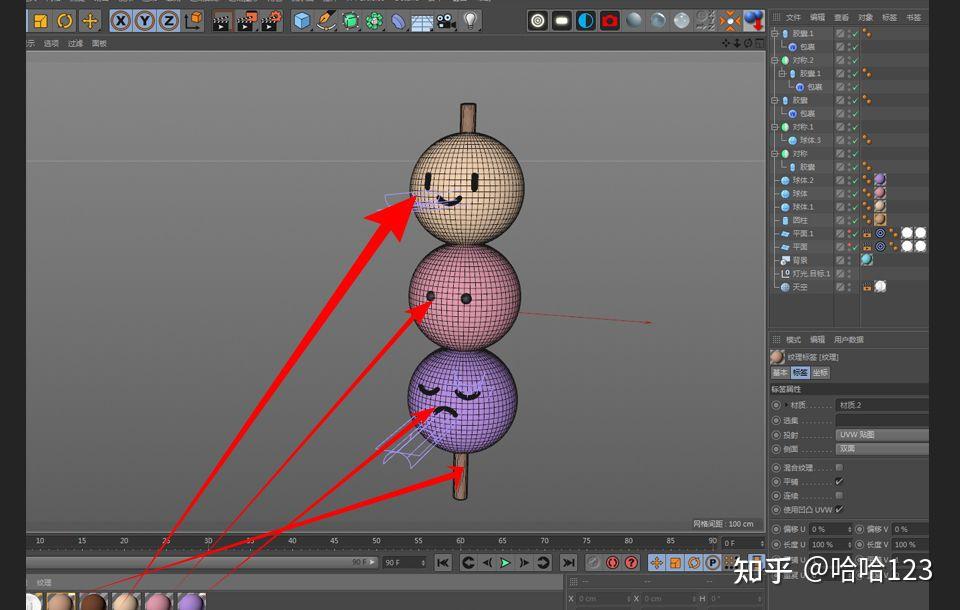Viewport: 960px width, 610px height.
Task: Click the red camera icon
Action: coord(610,21)
